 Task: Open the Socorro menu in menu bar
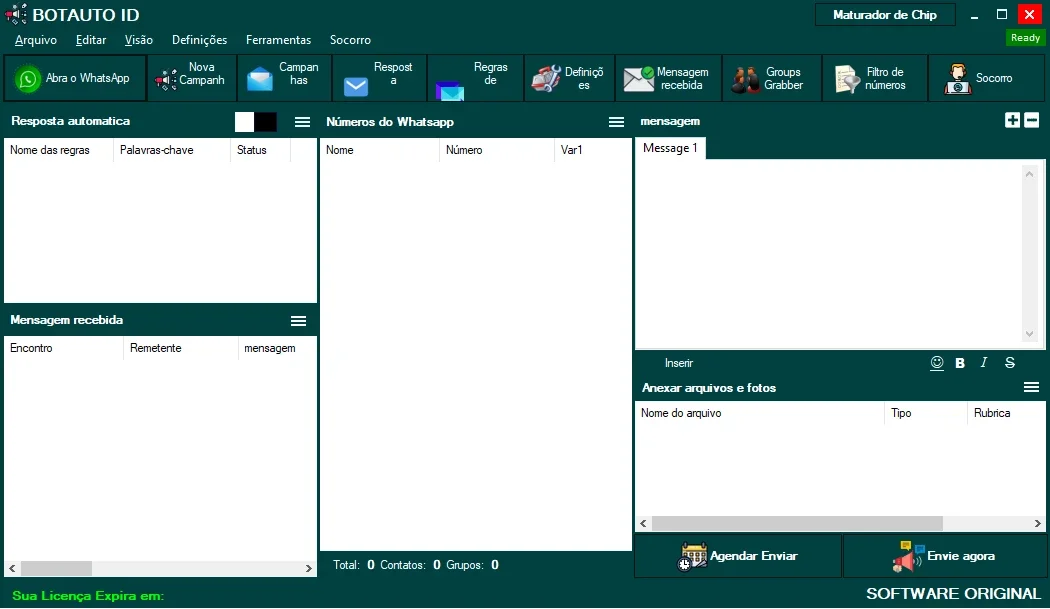click(350, 40)
